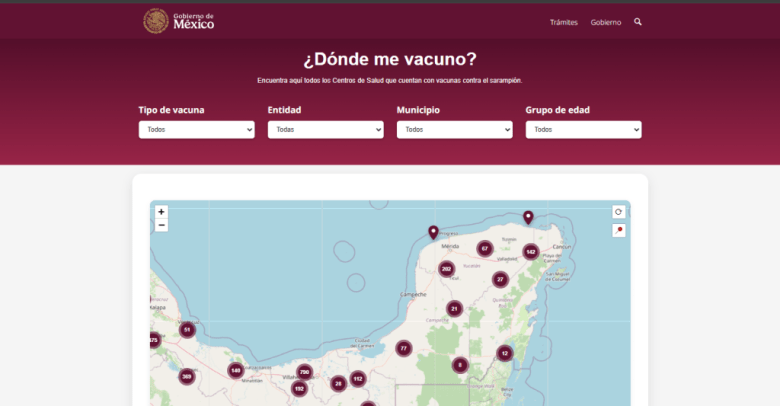Zoom out on the map
The width and height of the screenshot is (780, 406).
tap(161, 225)
